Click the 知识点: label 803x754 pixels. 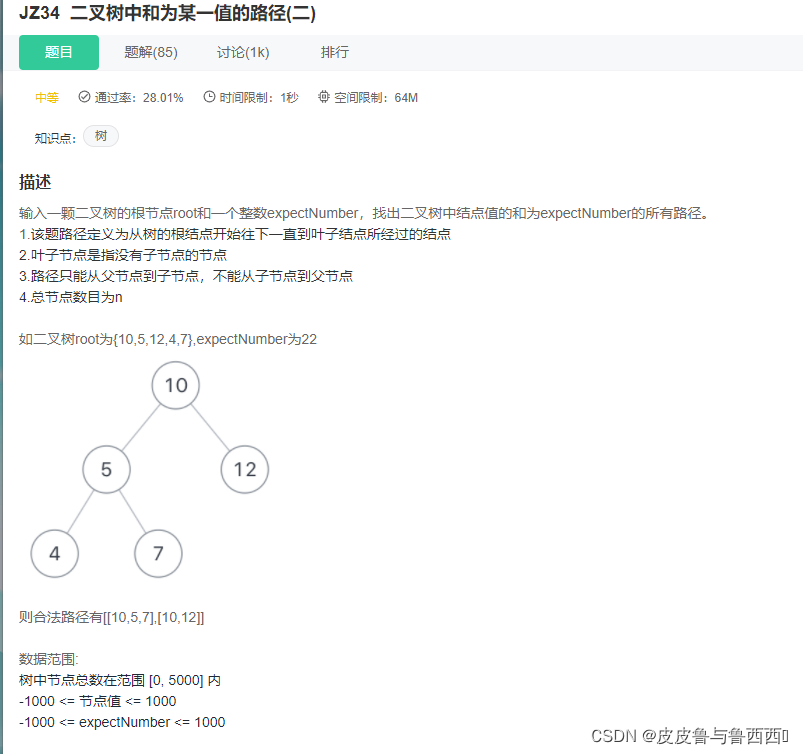55,138
